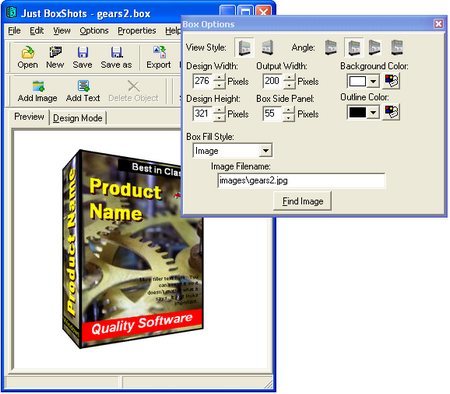Image resolution: width=450 pixels, height=394 pixels.
Task: Click the Image Filename text field
Action: tap(301, 181)
